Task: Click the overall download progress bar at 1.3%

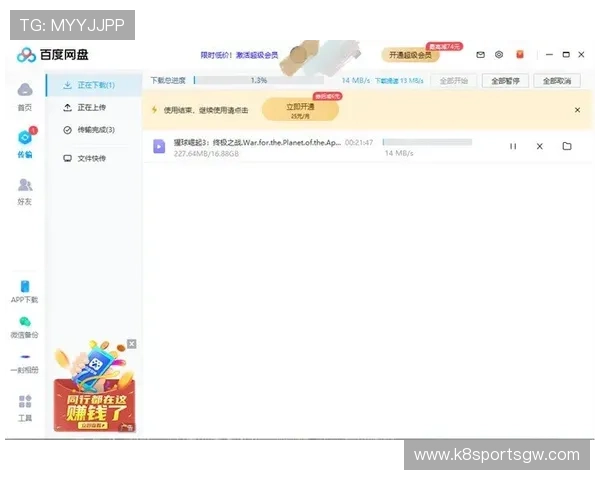Action: coord(259,80)
